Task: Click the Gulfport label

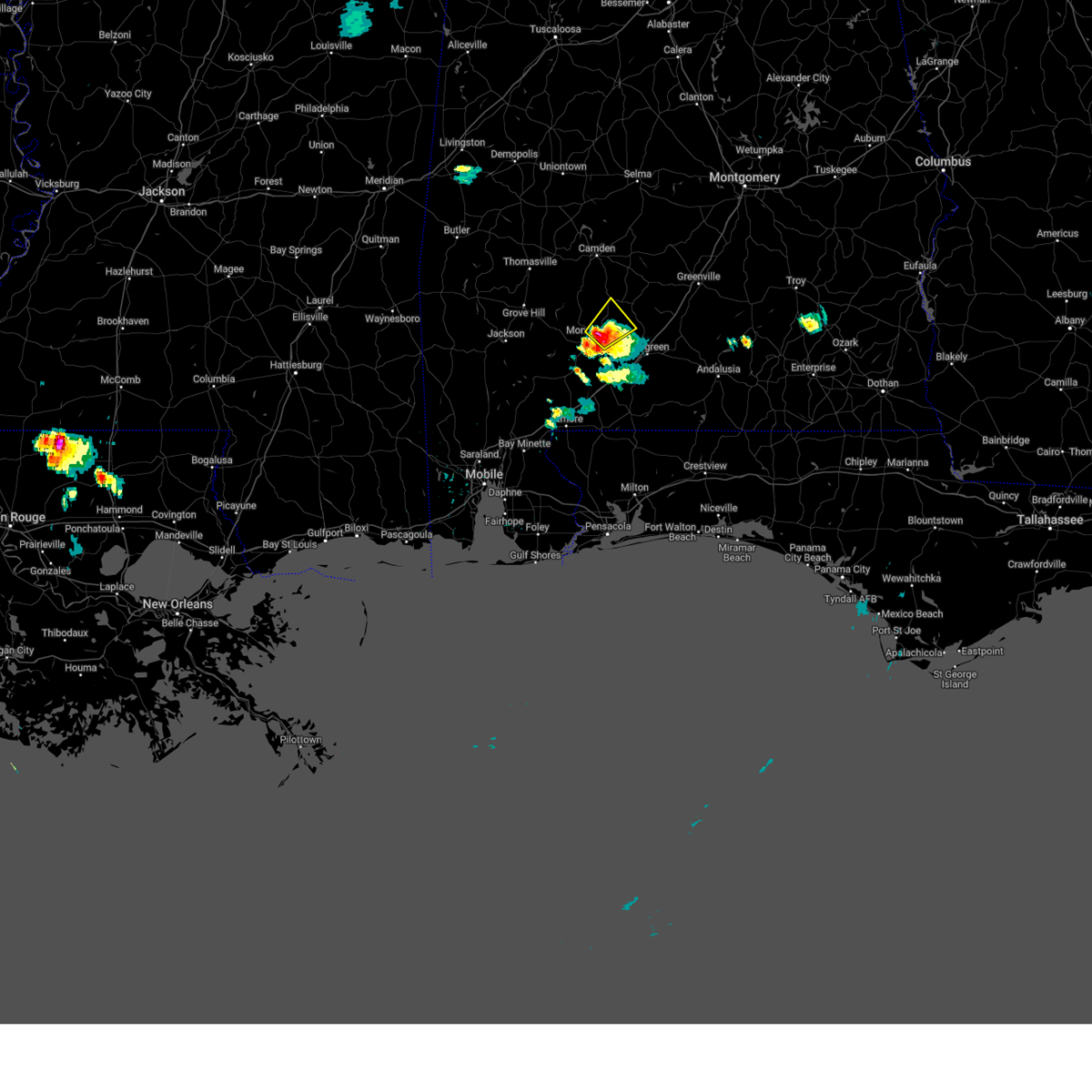Action: (x=325, y=532)
